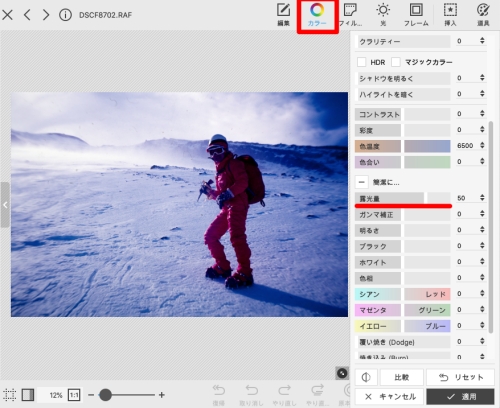
Task: Zoom out with the minus icon
Action: 91,395
